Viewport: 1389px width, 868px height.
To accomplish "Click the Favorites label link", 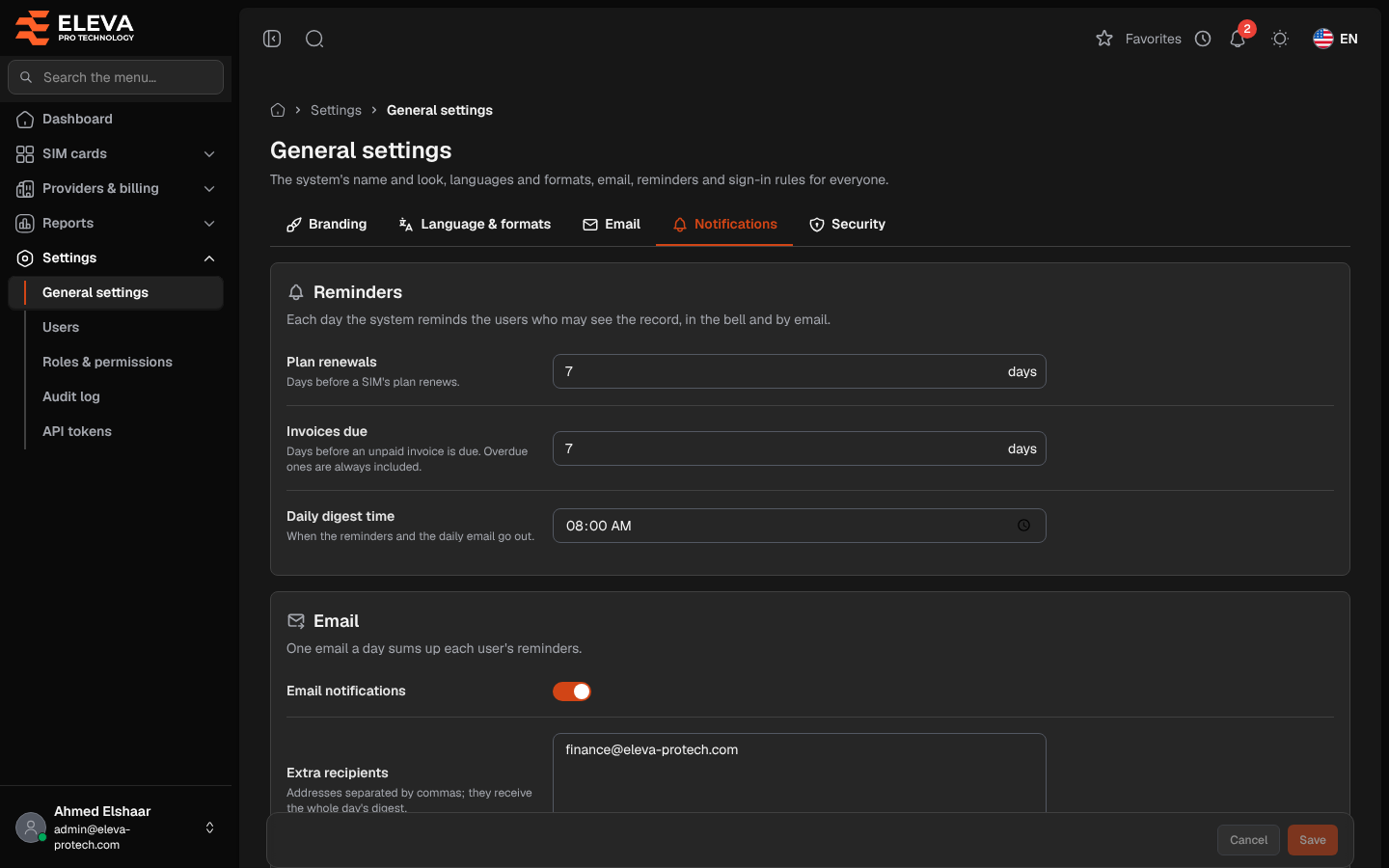I will point(1153,39).
